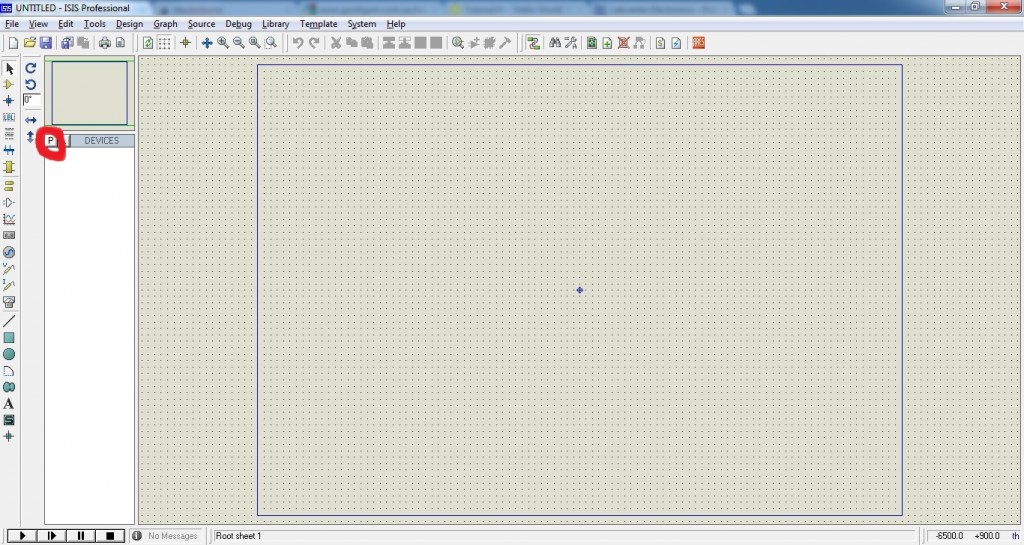Click the overview window thumbnail
1024x545 pixels.
[x=90, y=93]
